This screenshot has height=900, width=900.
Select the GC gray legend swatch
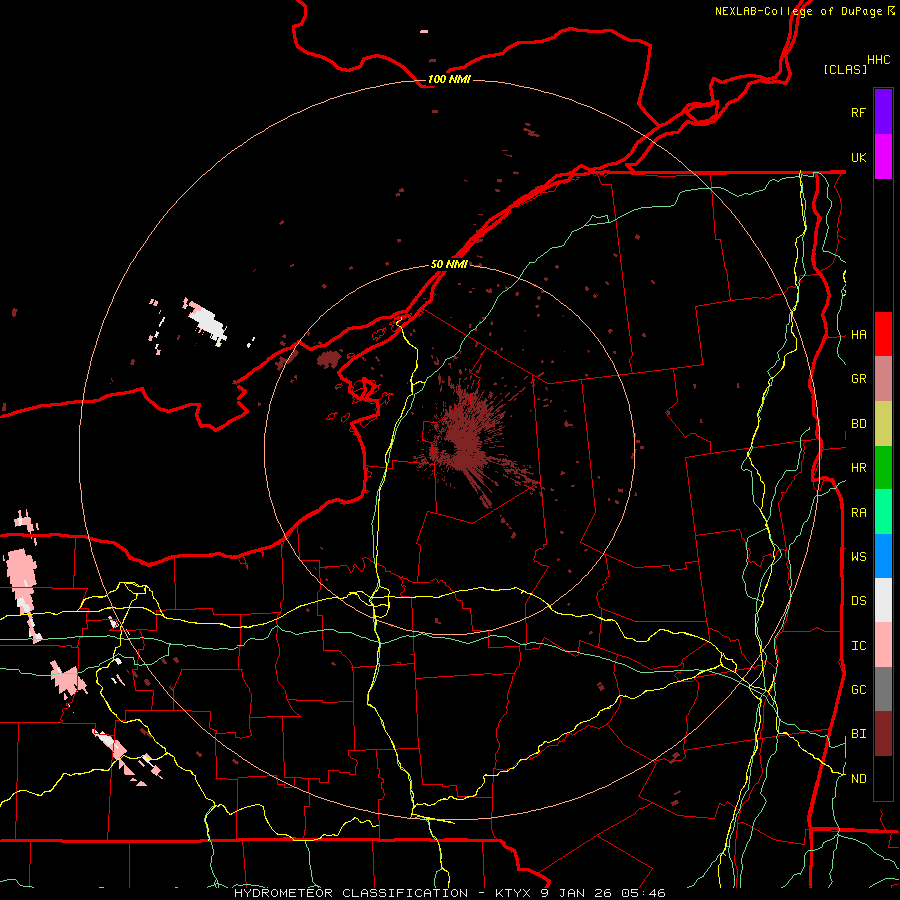[x=883, y=689]
